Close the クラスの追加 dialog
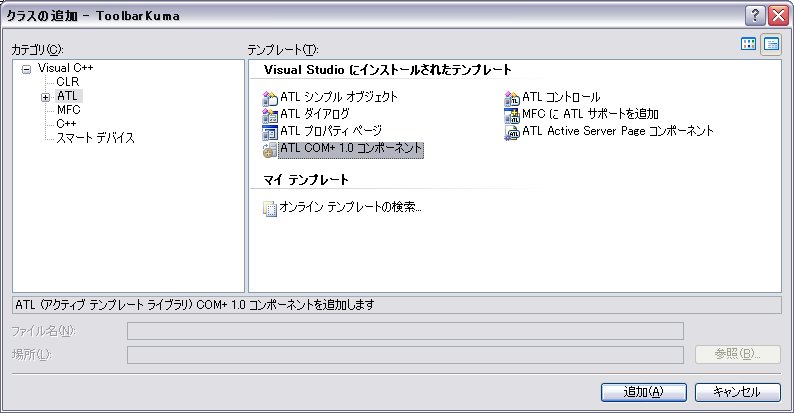 pos(778,16)
